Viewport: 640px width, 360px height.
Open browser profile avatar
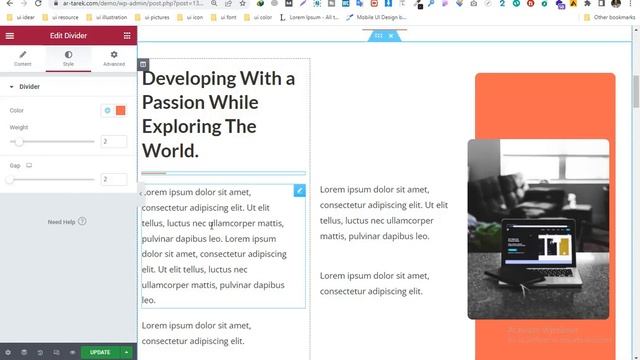click(616, 3)
